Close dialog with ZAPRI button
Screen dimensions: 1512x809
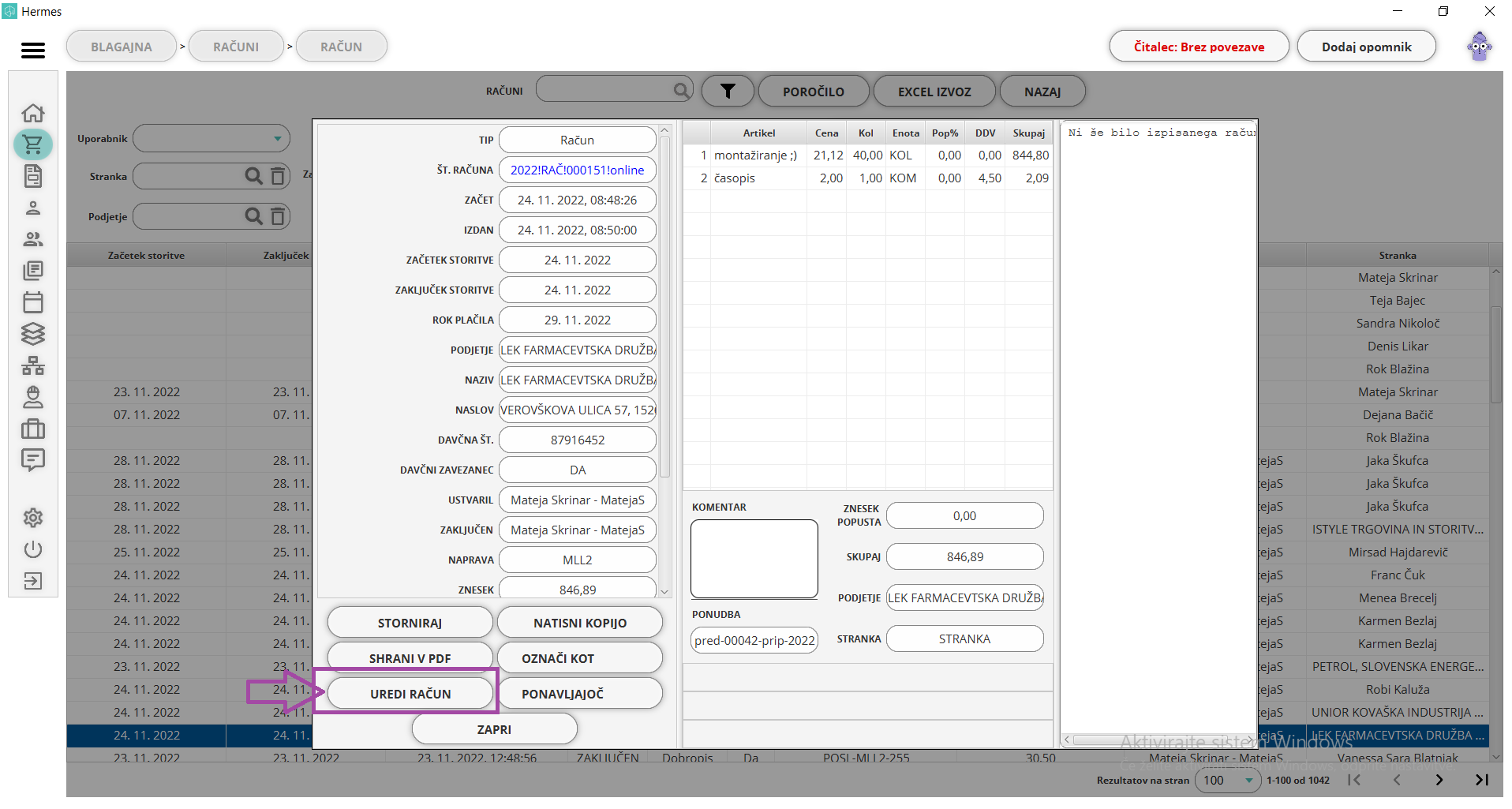point(495,729)
